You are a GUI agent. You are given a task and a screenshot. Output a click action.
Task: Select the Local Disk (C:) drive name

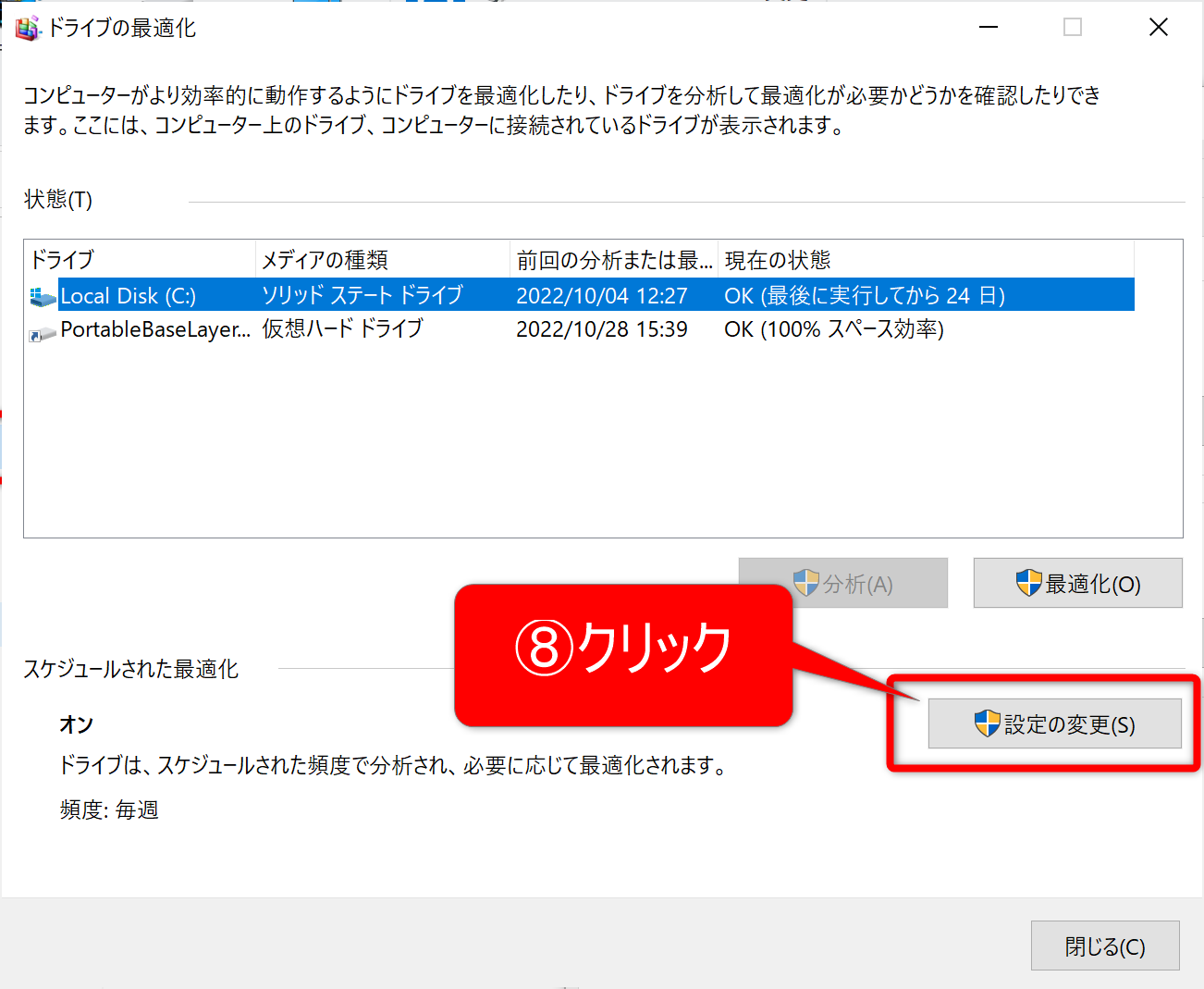pos(129,296)
